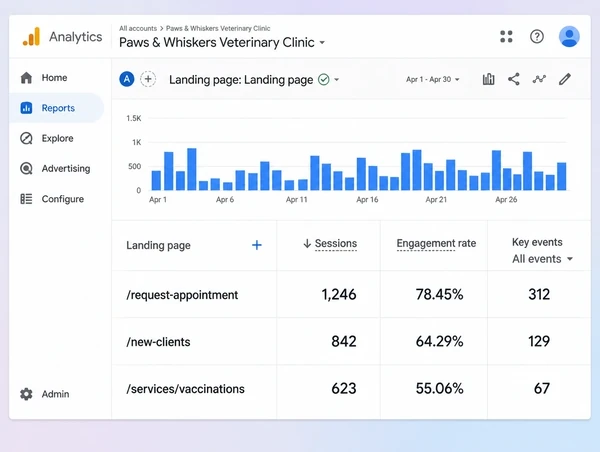Click the Paws & Whiskers Veterinary Clinic breadcrumb
This screenshot has width=600, height=452.
point(218,28)
